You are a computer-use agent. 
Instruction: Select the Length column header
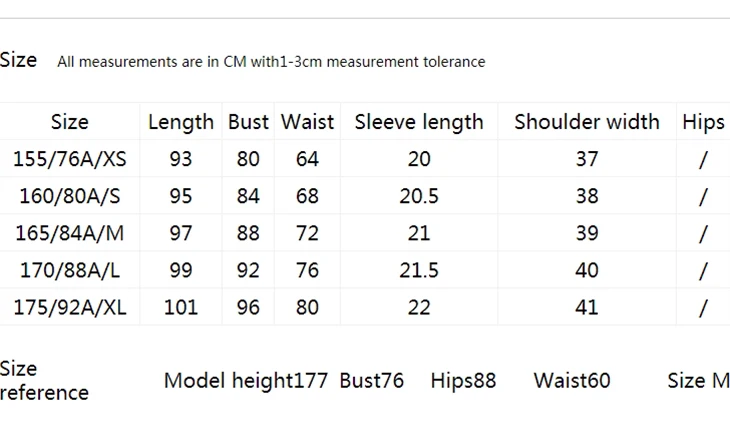tap(181, 123)
